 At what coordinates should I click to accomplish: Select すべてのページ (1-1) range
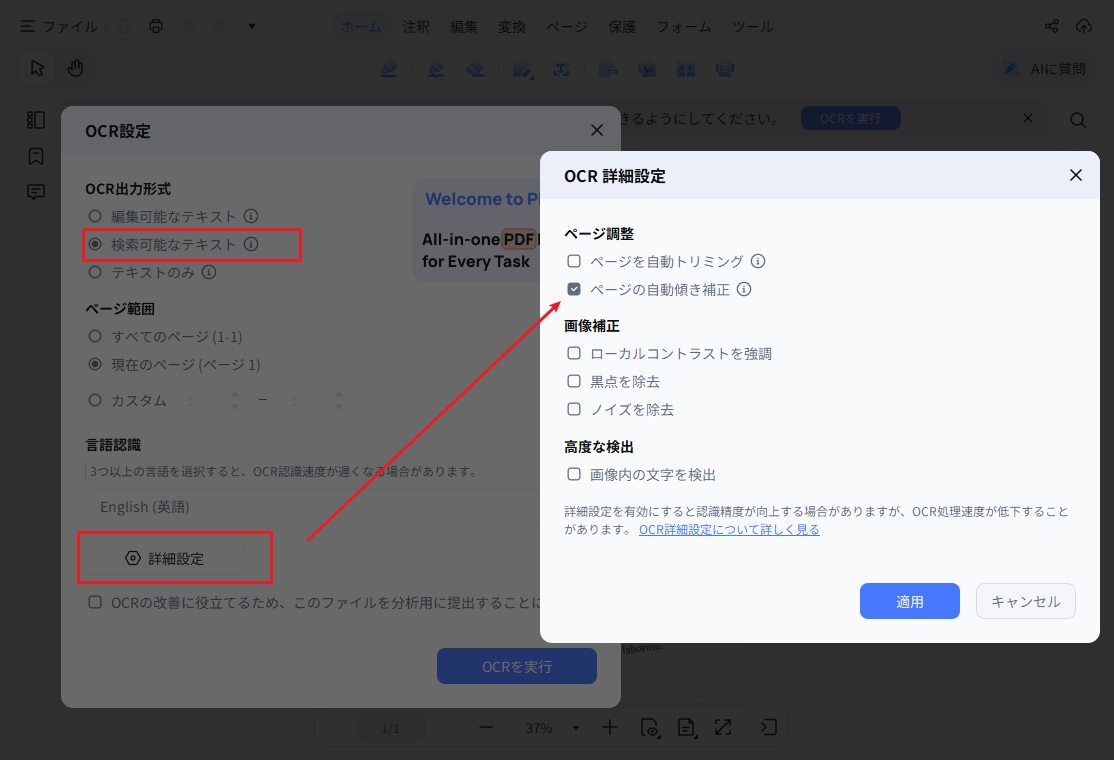(94, 336)
